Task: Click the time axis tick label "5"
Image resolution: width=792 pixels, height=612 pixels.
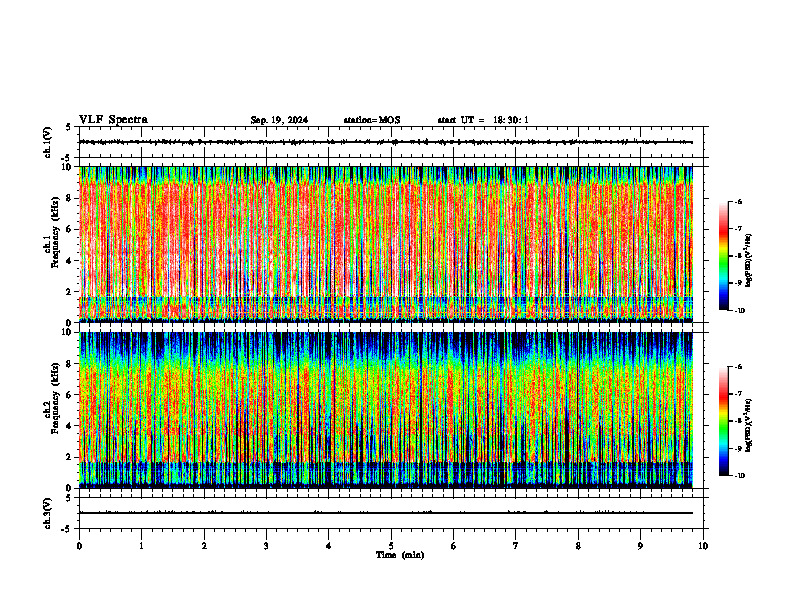Action: 391,546
